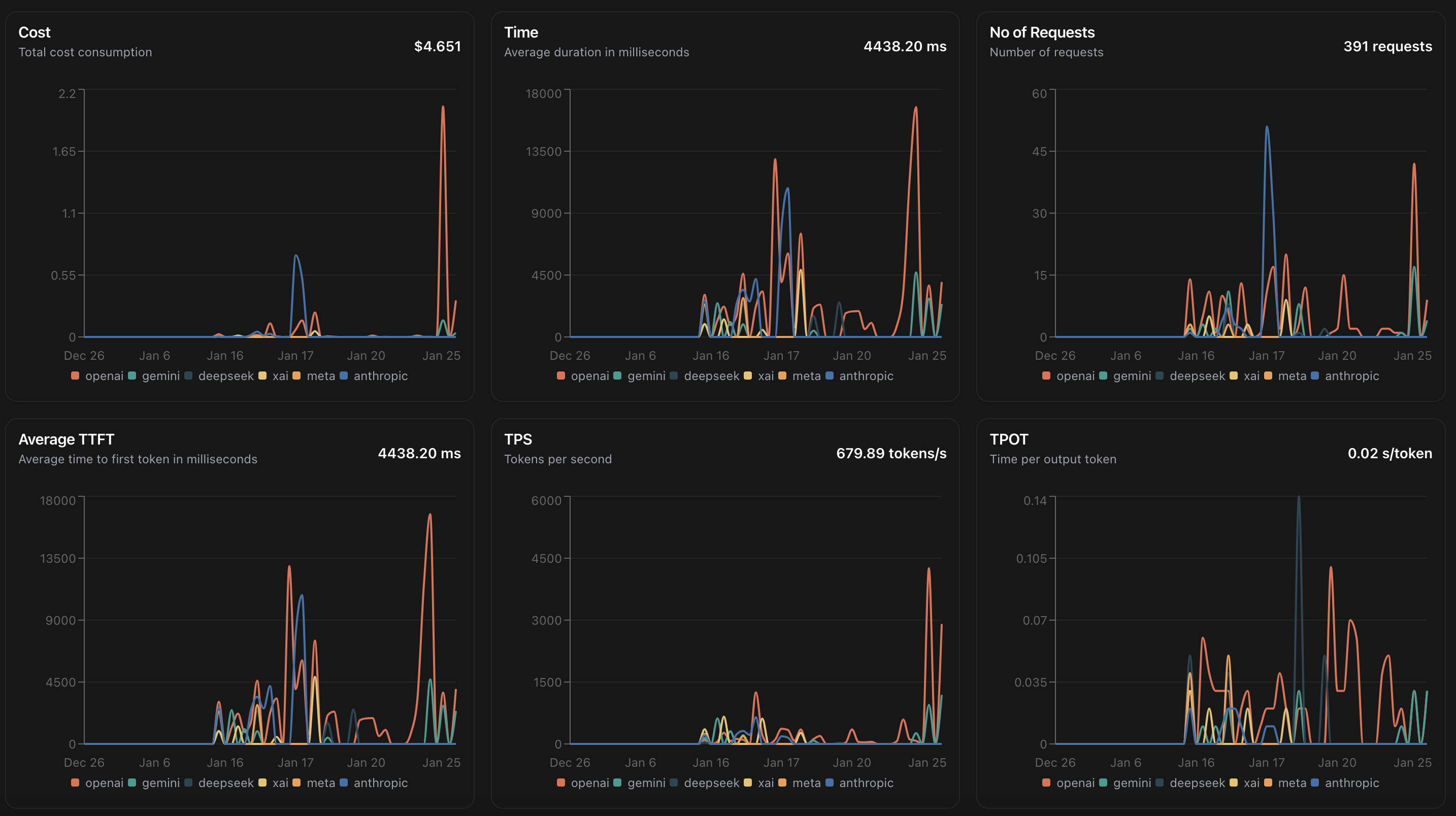Click 'Total cost consumption' subtitle
This screenshot has height=816, width=1456.
pos(85,52)
